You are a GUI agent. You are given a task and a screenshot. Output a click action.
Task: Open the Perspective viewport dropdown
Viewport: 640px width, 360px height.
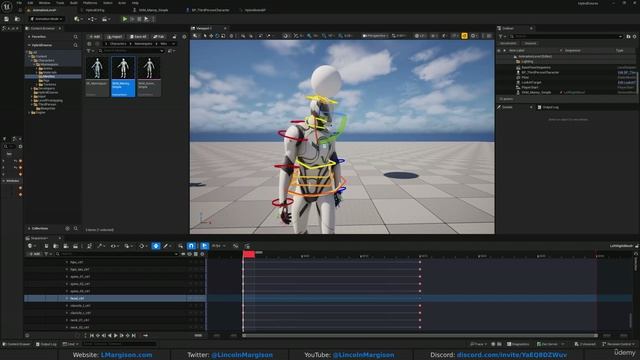374,36
